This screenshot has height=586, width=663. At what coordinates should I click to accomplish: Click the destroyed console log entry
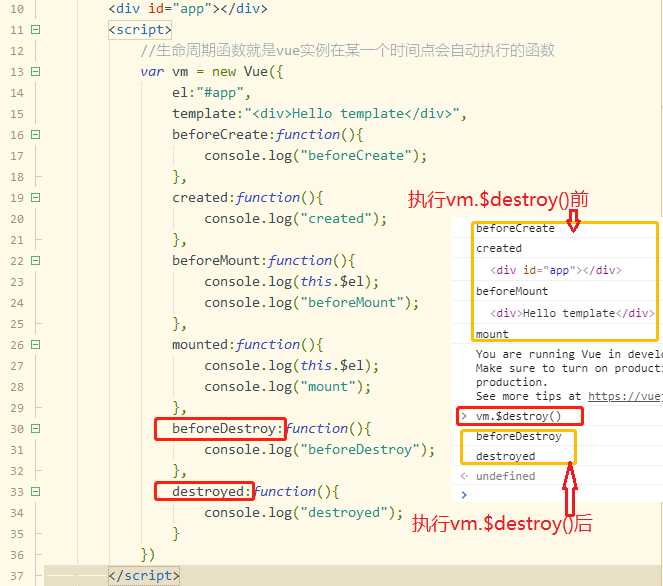(x=505, y=456)
